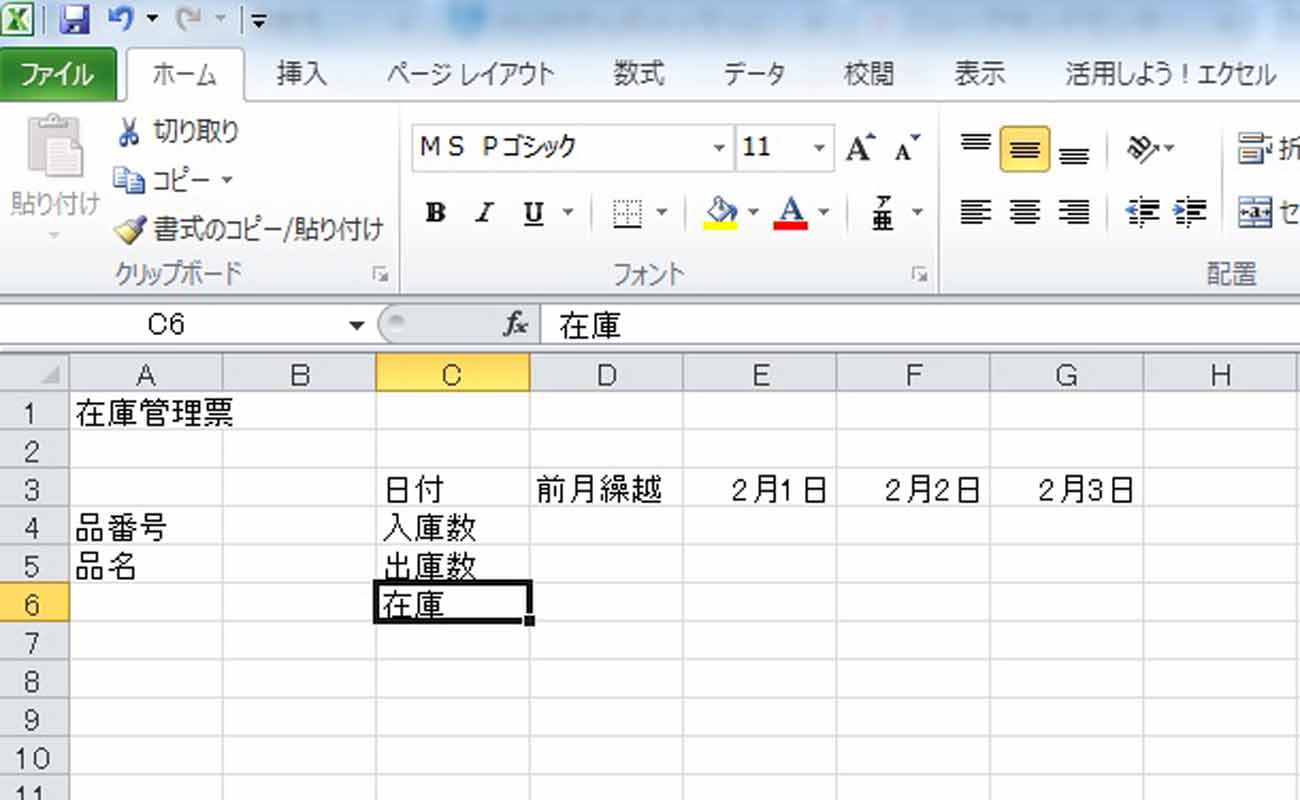Click the merge and center icon

(x=1254, y=212)
